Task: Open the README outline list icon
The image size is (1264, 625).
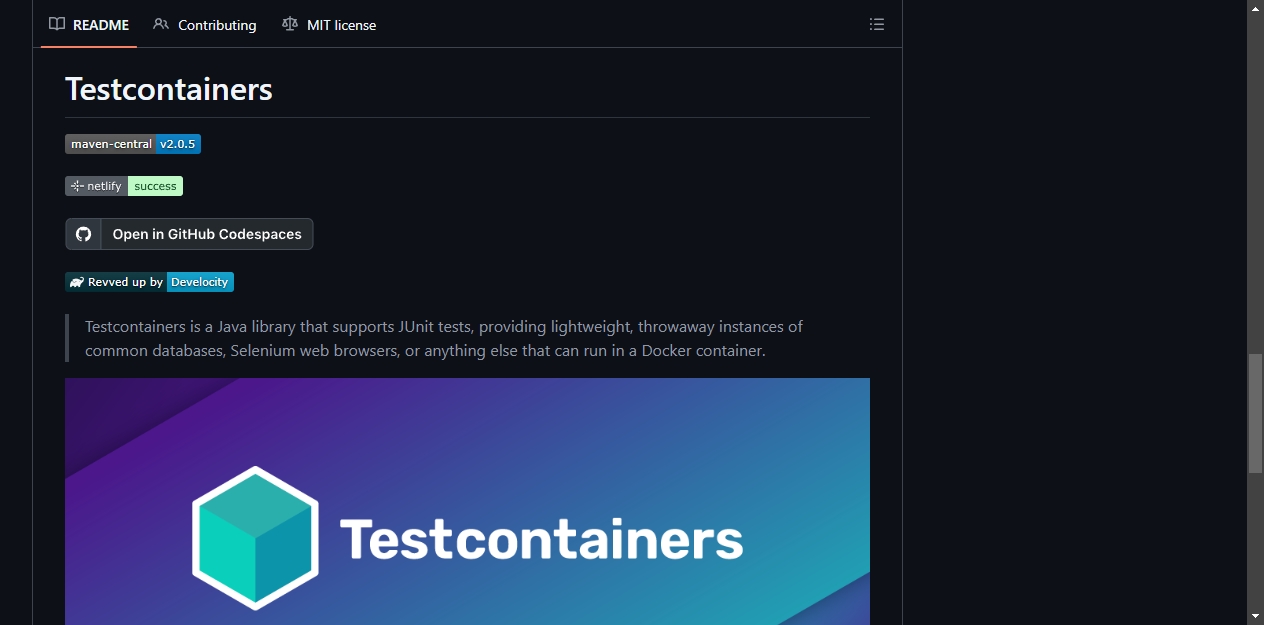Action: [x=877, y=25]
